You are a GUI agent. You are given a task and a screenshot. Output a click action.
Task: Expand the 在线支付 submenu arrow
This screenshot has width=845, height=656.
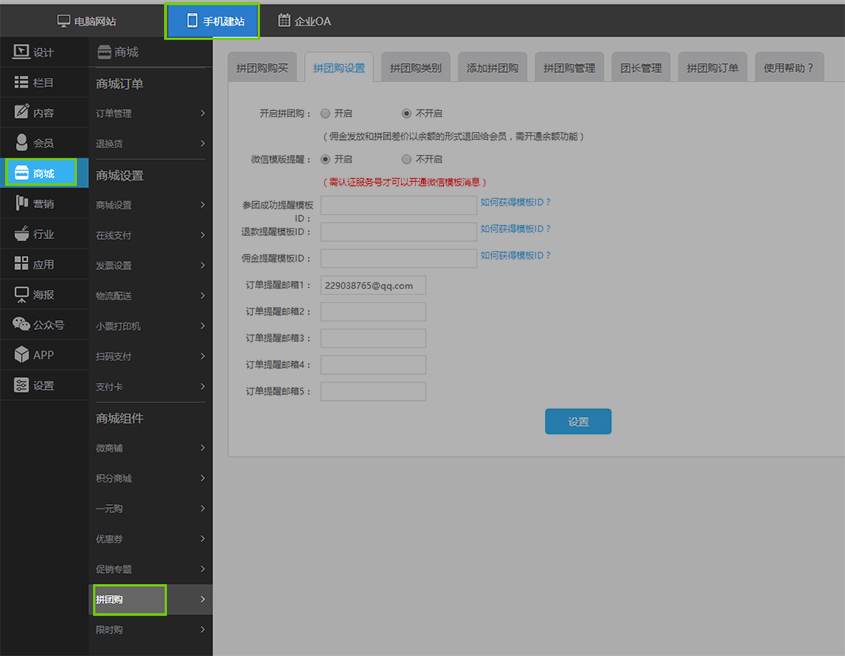coord(203,235)
